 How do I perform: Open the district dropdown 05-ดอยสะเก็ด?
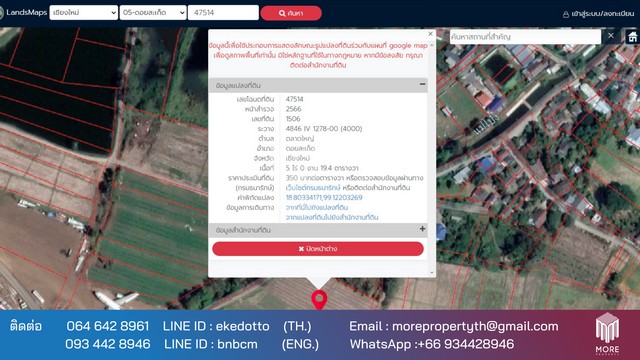coord(153,13)
